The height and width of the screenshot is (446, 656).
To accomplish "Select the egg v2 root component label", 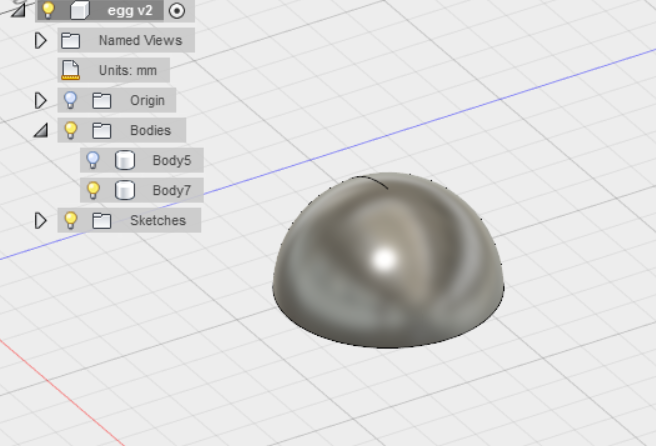I will click(x=130, y=10).
